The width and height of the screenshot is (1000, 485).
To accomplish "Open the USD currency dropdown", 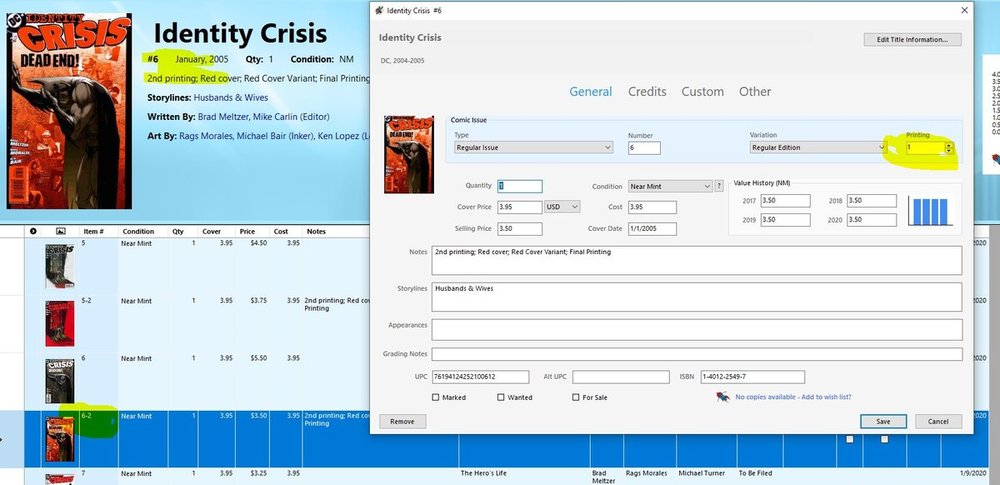I will point(562,207).
